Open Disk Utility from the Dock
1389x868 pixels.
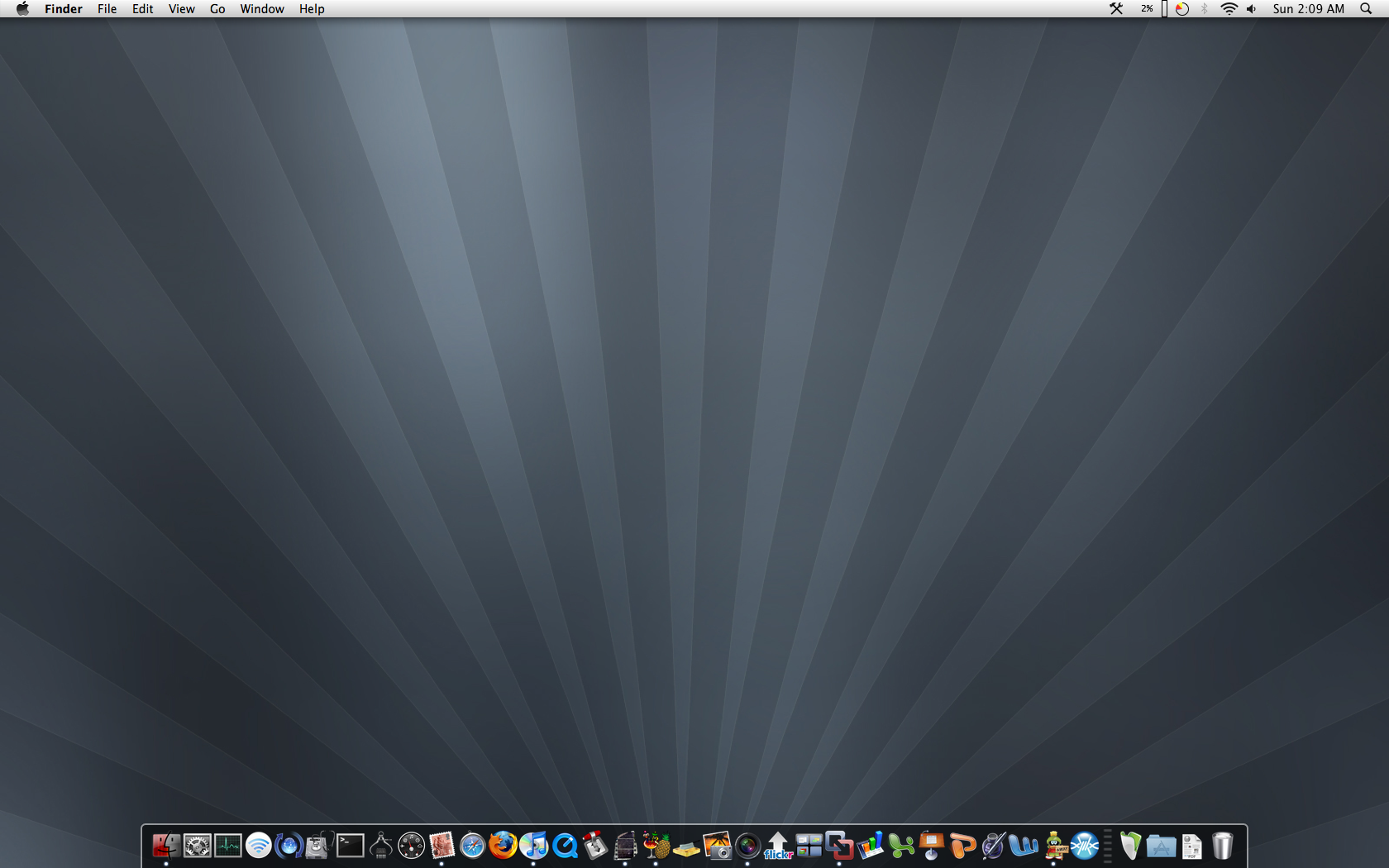[x=319, y=846]
